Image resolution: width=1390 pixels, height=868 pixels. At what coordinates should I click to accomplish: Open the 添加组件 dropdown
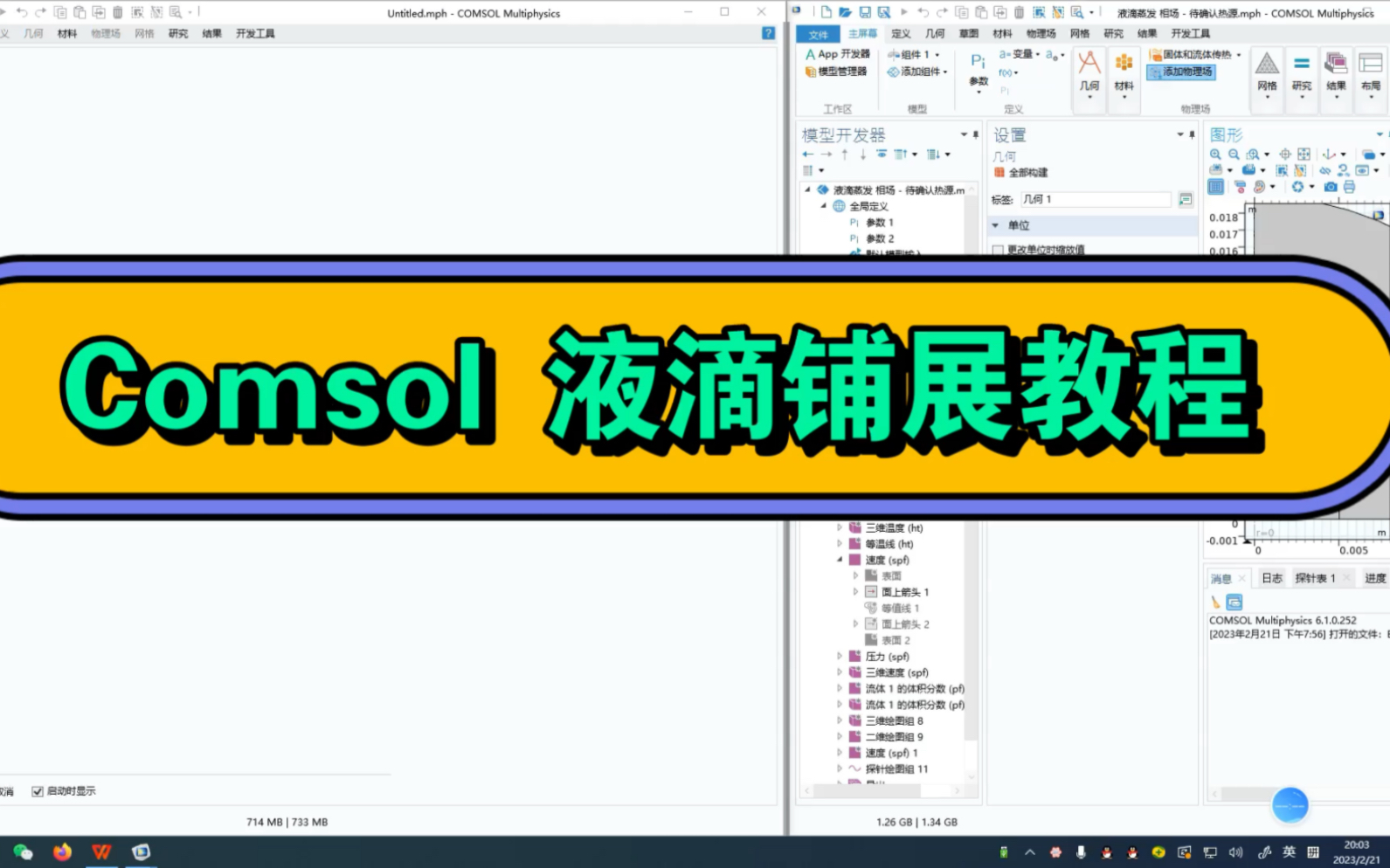917,72
